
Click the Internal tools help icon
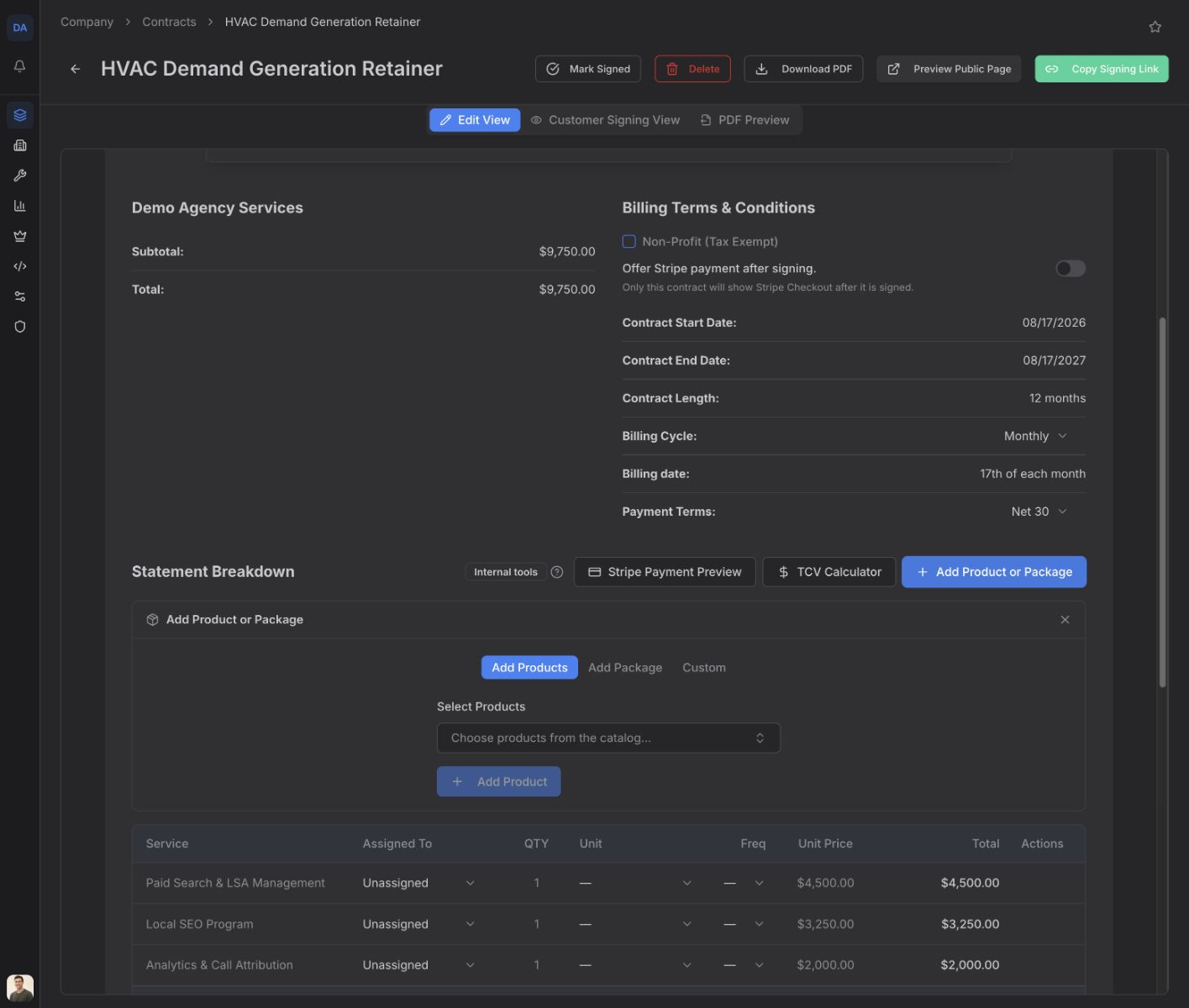point(556,572)
